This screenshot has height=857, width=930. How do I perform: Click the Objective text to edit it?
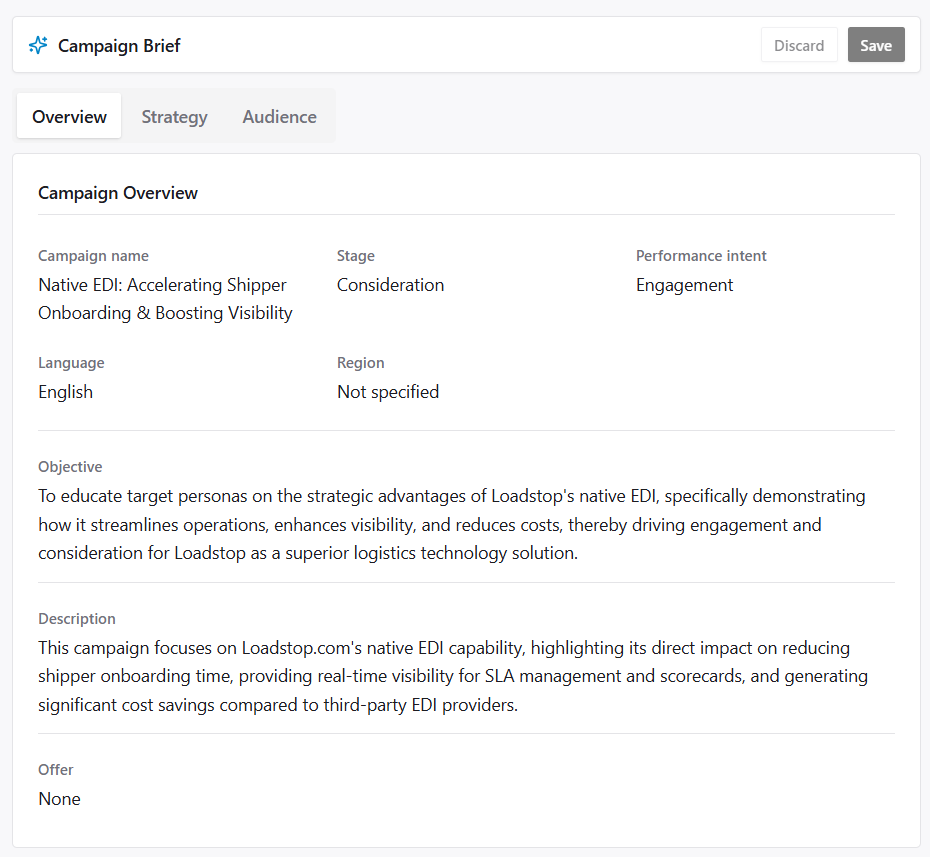click(x=450, y=524)
